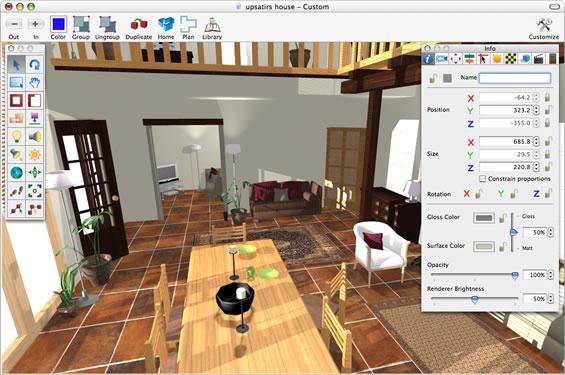The height and width of the screenshot is (375, 565).
Task: Switch to the camera tab in Info
Action: [441, 59]
